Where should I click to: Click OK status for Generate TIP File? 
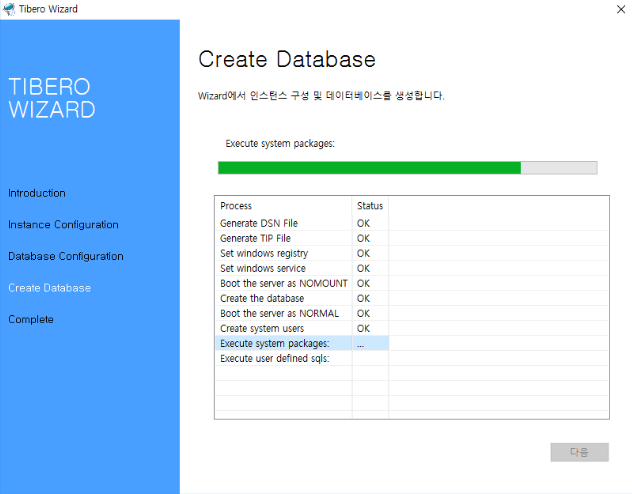(363, 238)
